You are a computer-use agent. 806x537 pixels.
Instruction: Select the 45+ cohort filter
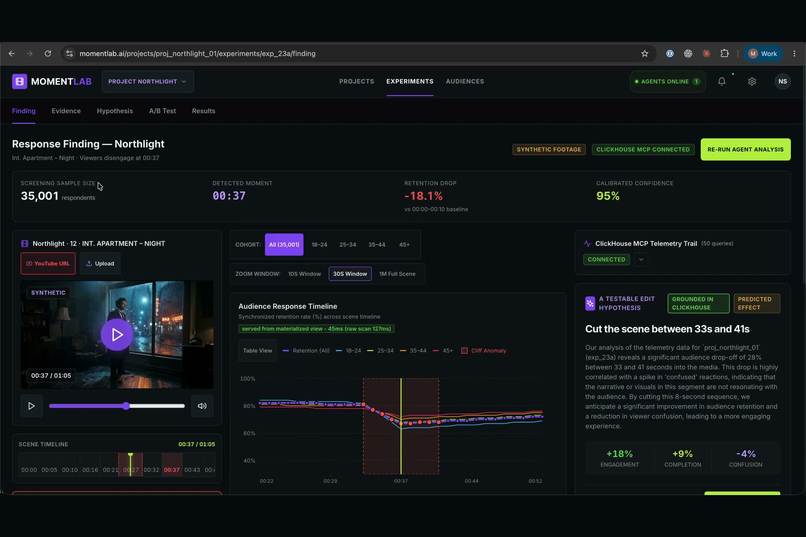click(405, 245)
